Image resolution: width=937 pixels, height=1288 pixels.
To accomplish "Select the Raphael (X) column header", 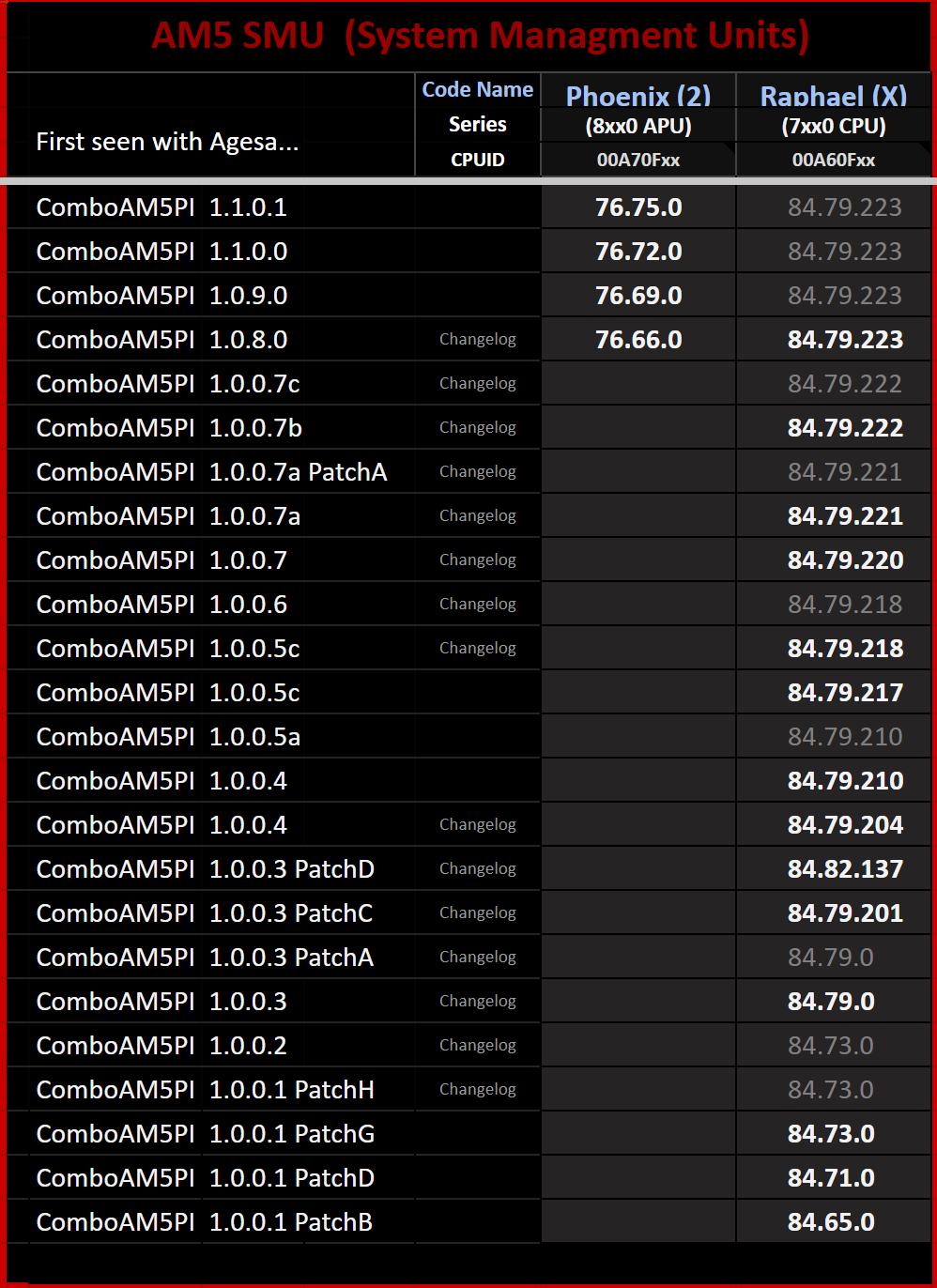I will pyautogui.click(x=834, y=96).
